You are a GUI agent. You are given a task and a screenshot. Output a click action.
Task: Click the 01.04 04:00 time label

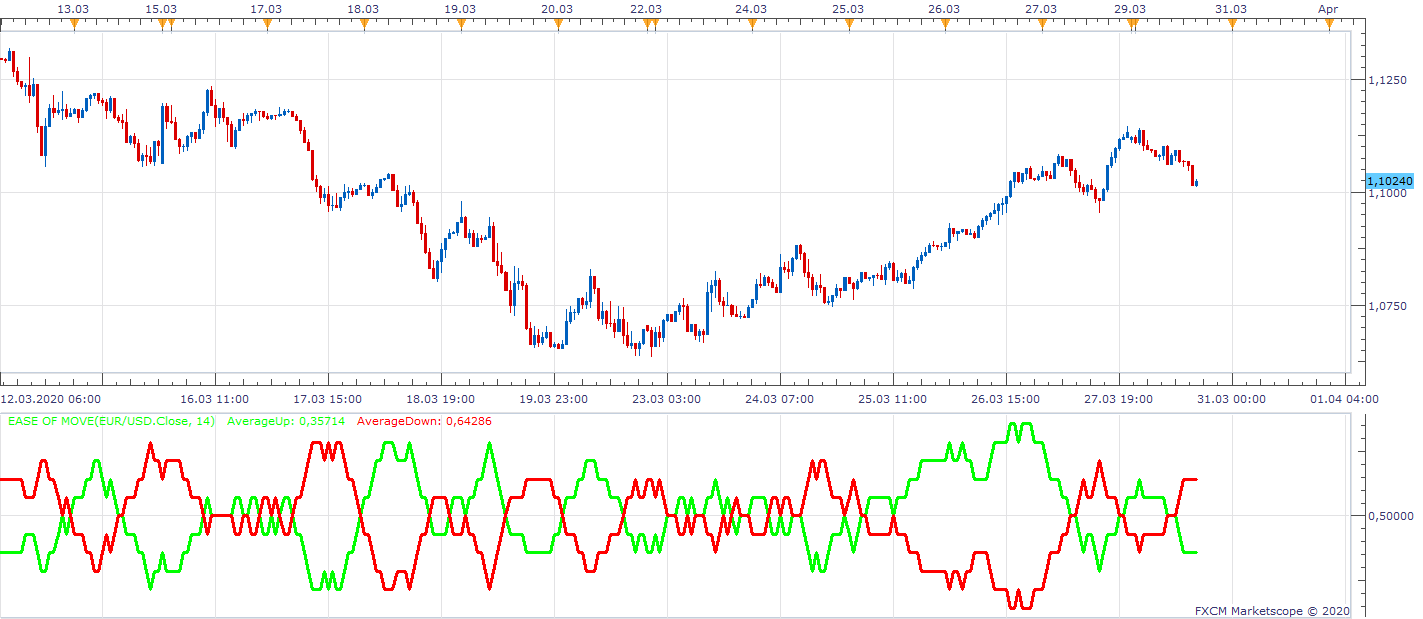point(1347,399)
